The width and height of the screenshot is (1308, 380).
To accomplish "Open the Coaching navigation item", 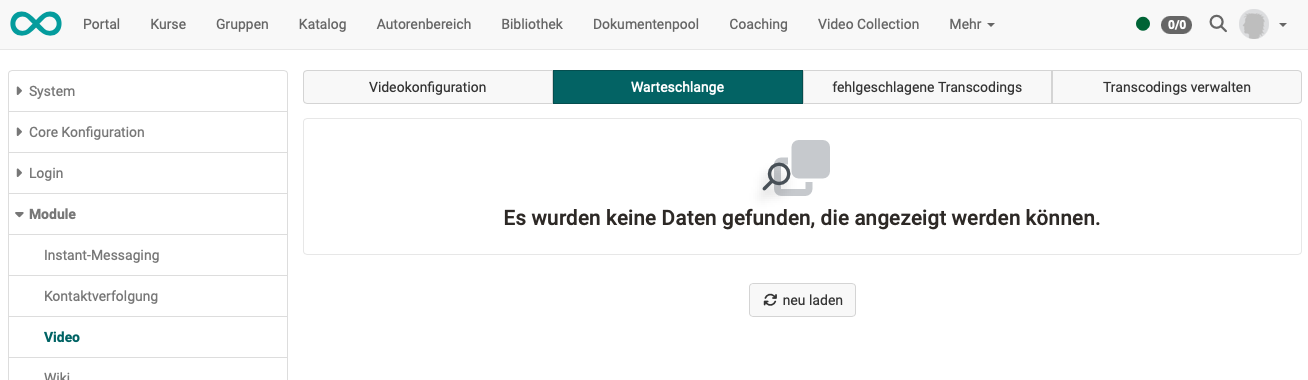I will [758, 24].
